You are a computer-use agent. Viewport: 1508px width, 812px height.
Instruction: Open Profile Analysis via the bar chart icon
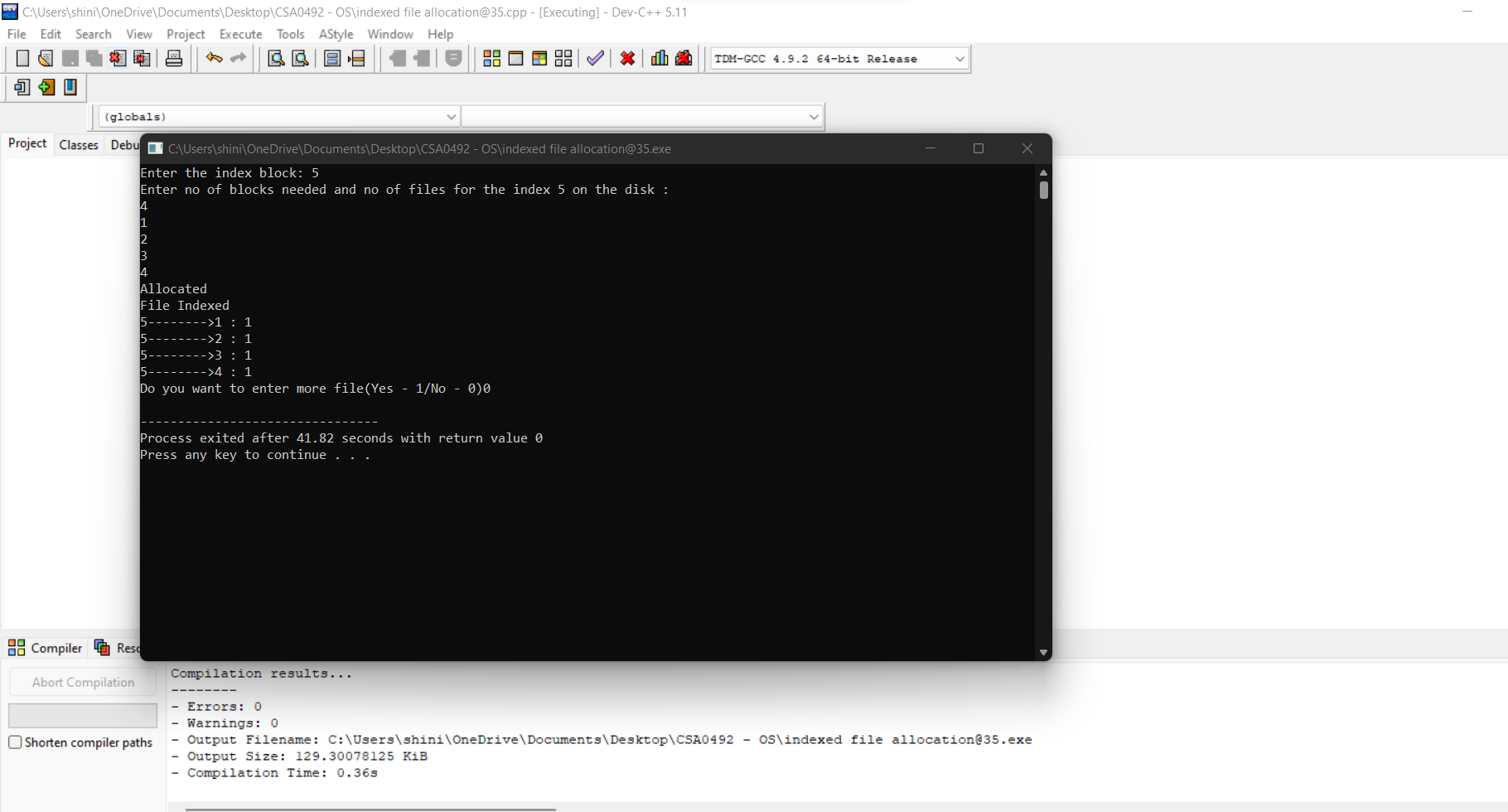(659, 58)
